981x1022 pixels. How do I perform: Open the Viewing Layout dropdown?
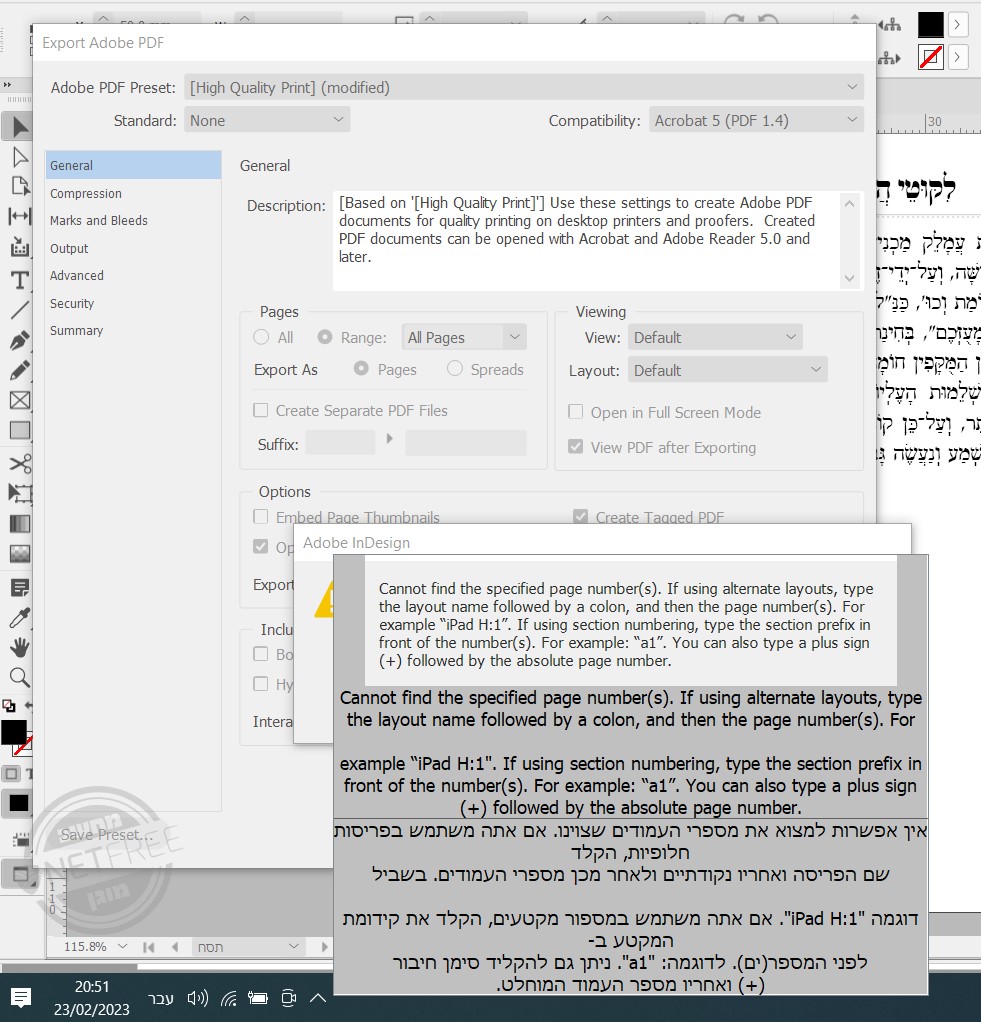click(x=727, y=370)
